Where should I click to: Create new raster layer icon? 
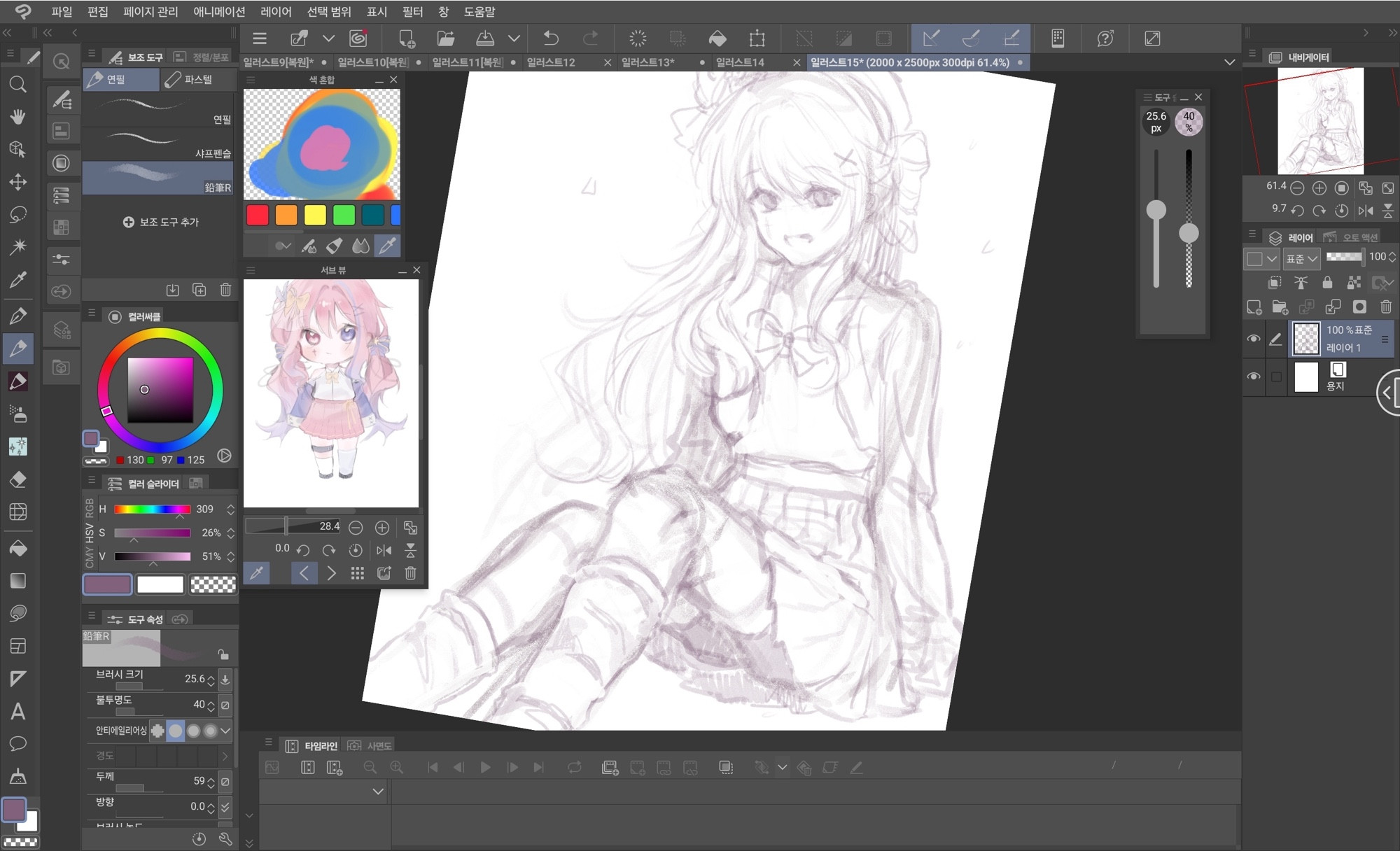1254,307
